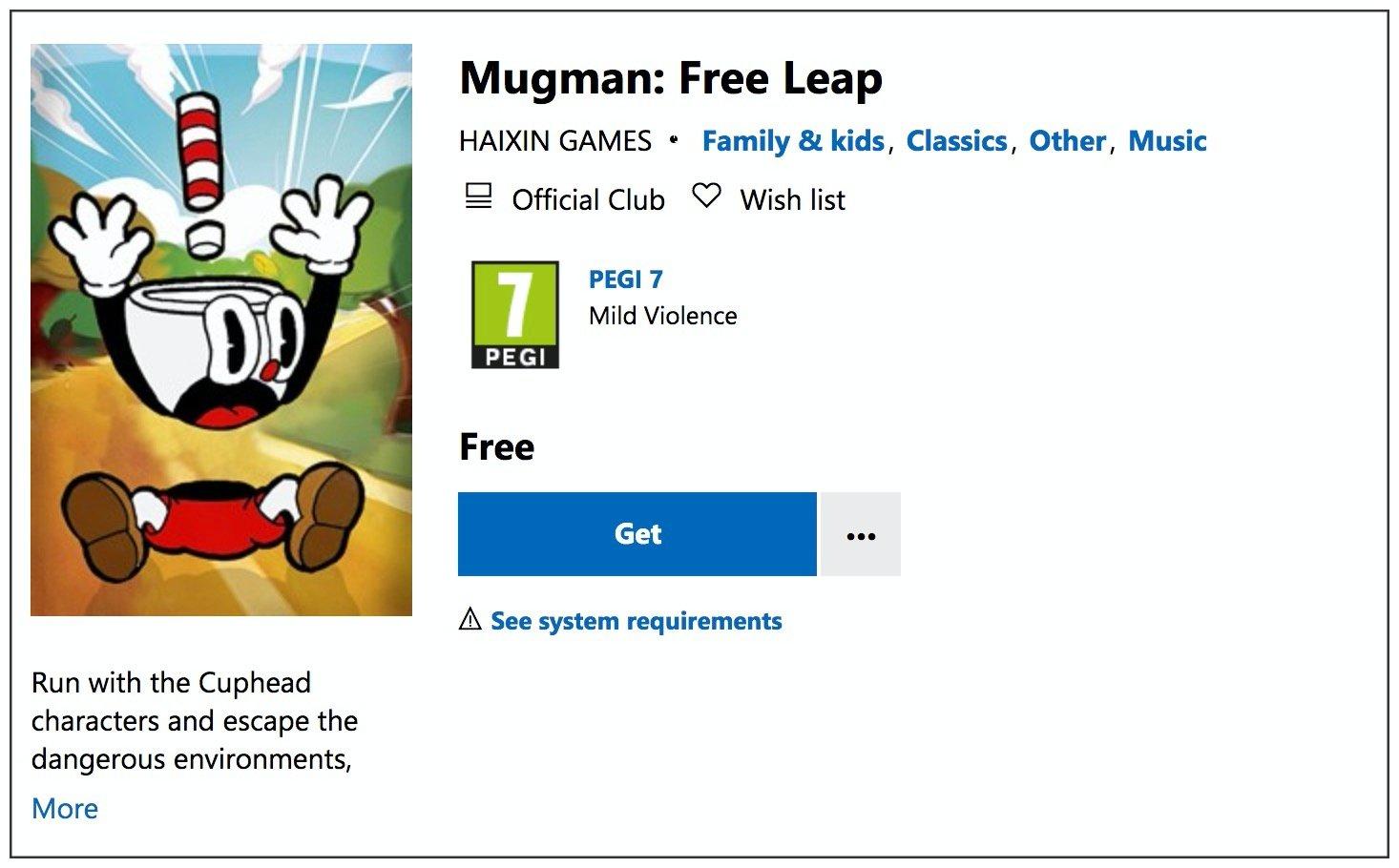This screenshot has height=868, width=1399.
Task: Add to Wish list text label
Action: pyautogui.click(x=793, y=199)
